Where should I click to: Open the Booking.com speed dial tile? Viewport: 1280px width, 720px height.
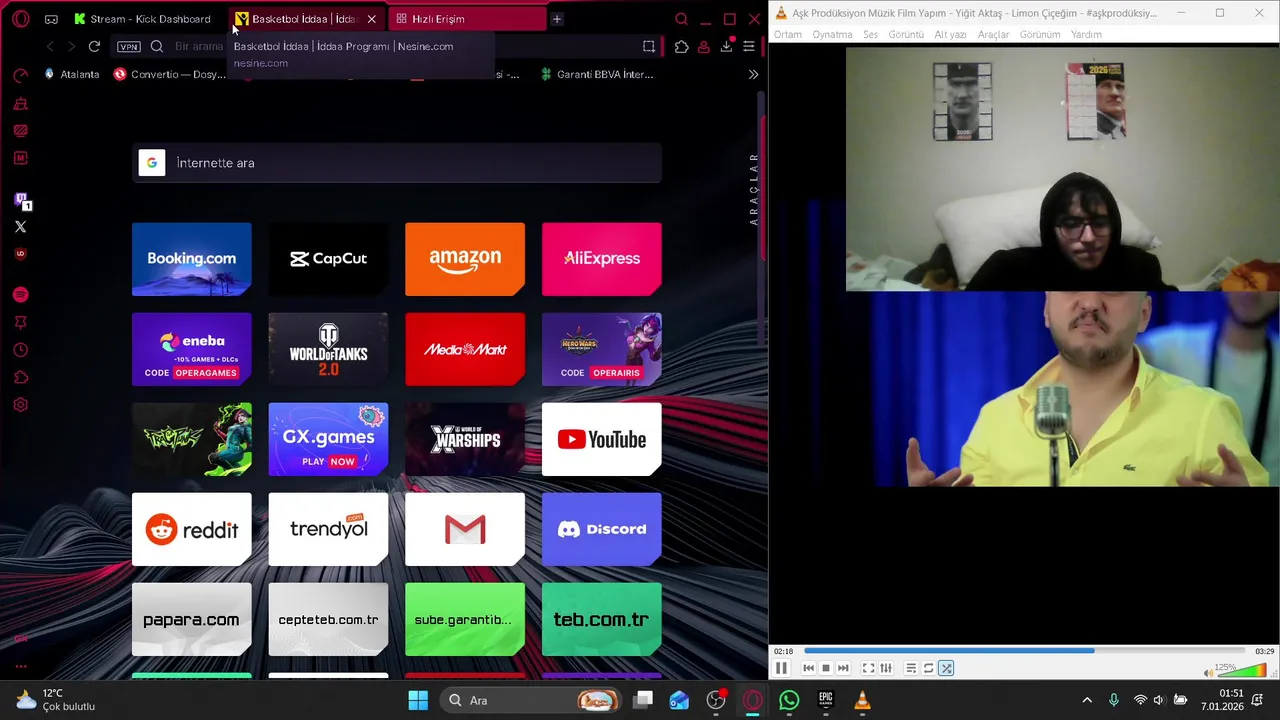[191, 259]
